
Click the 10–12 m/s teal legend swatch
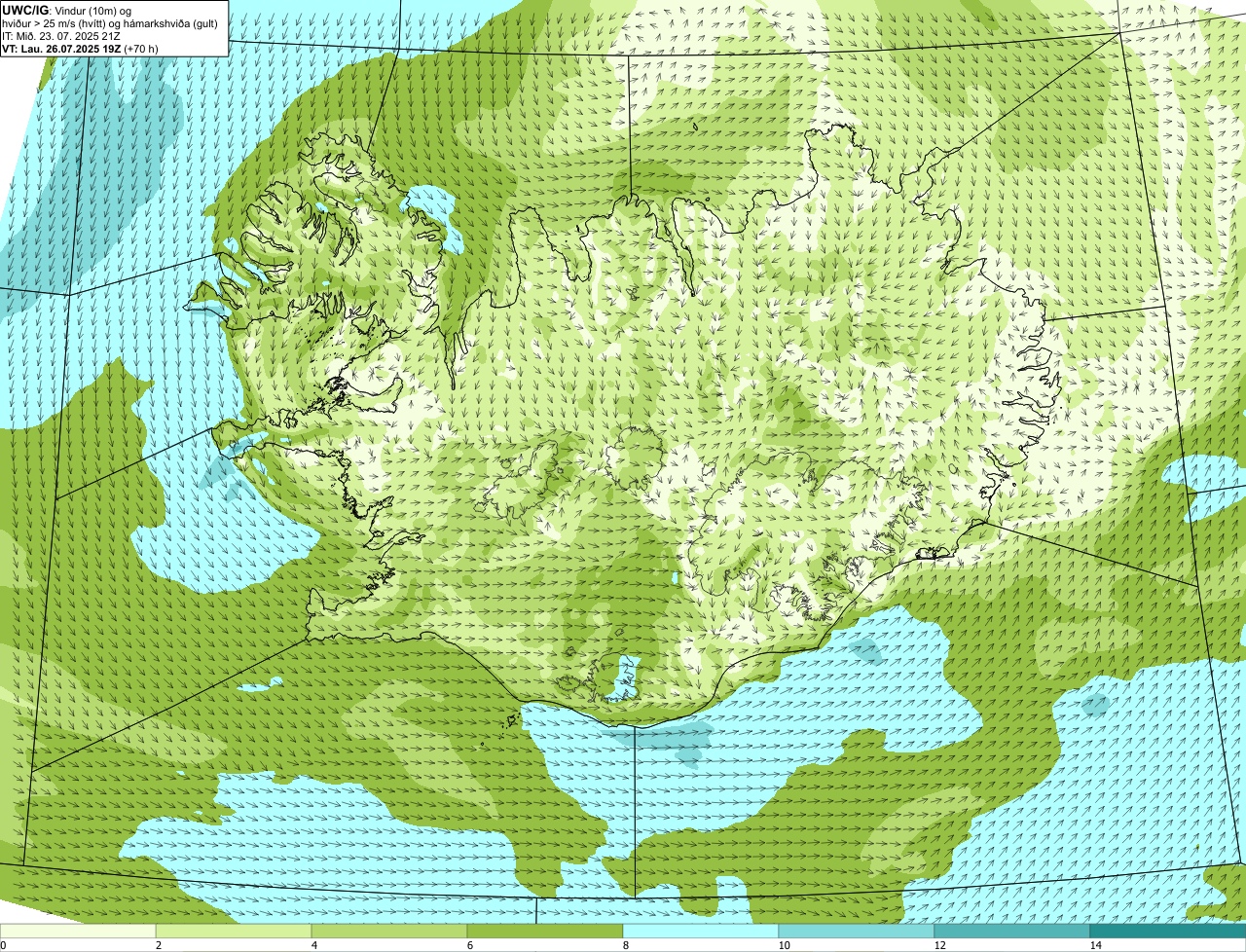point(857,932)
